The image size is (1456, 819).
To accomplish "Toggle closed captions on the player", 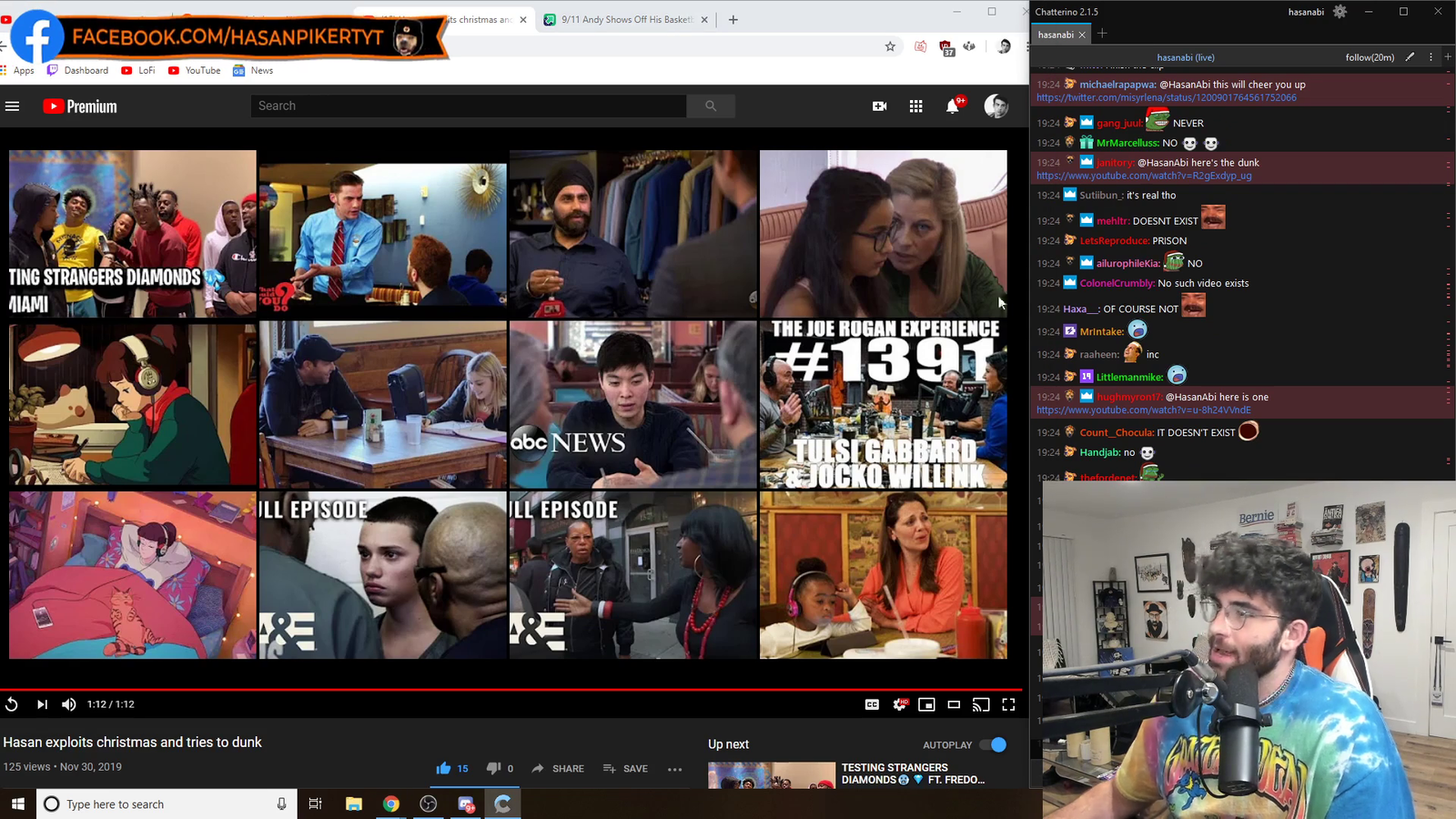I will (x=872, y=704).
